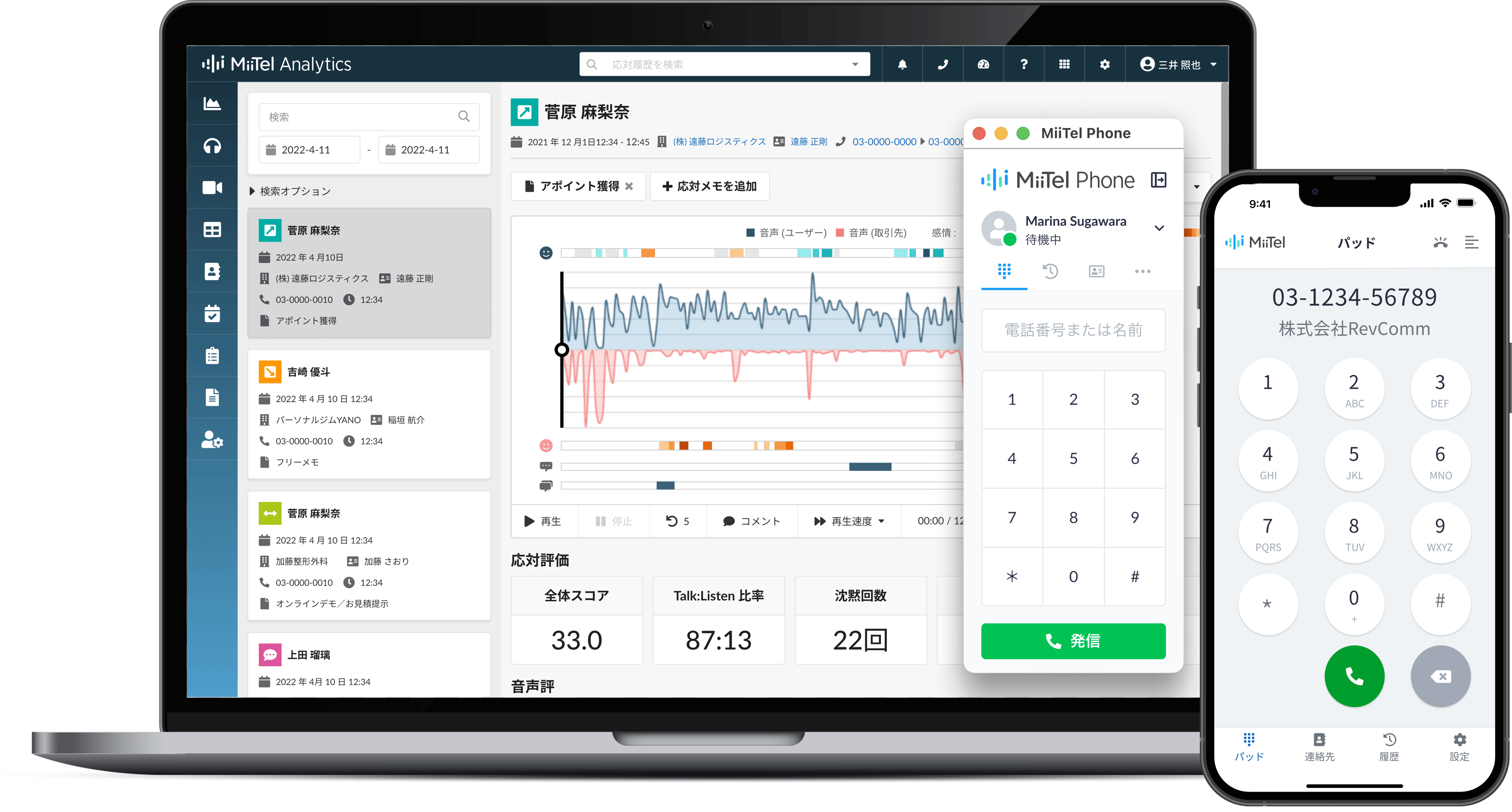Open start date picker 2022-4-11
1512x812 pixels.
[309, 150]
